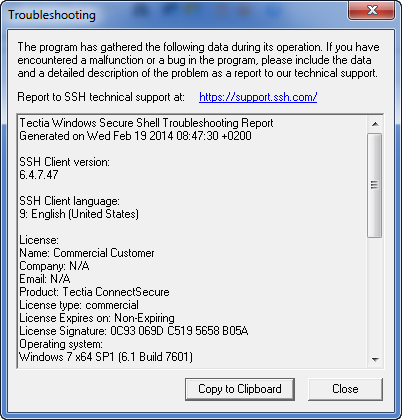
Task: Click the Troubleshooting title bar text
Action: pos(52,15)
